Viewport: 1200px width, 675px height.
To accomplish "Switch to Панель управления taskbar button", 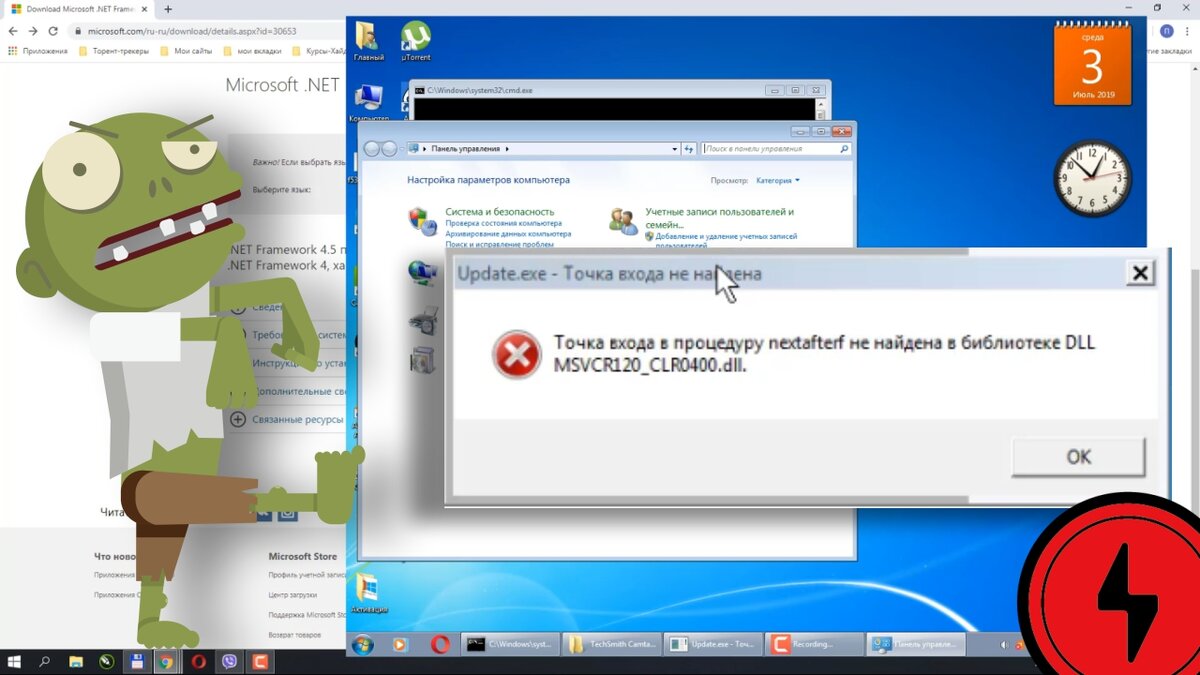I will 917,644.
